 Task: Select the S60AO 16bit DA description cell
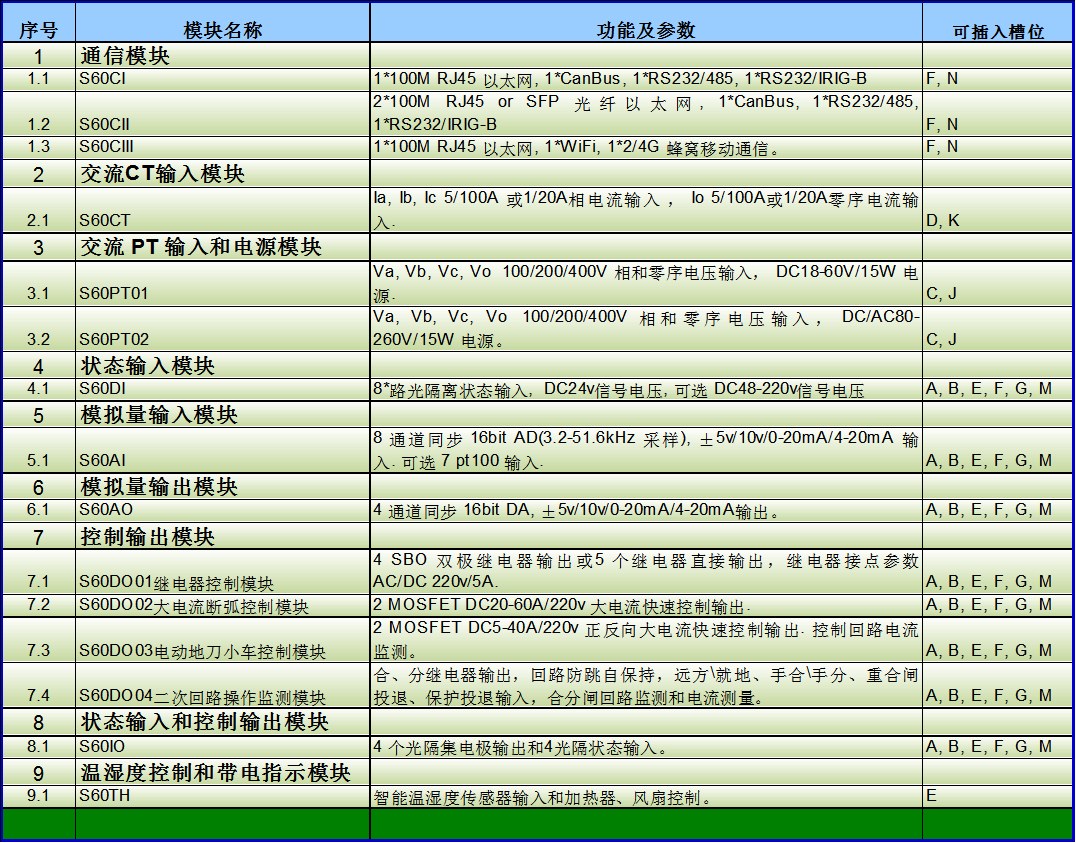click(645, 511)
